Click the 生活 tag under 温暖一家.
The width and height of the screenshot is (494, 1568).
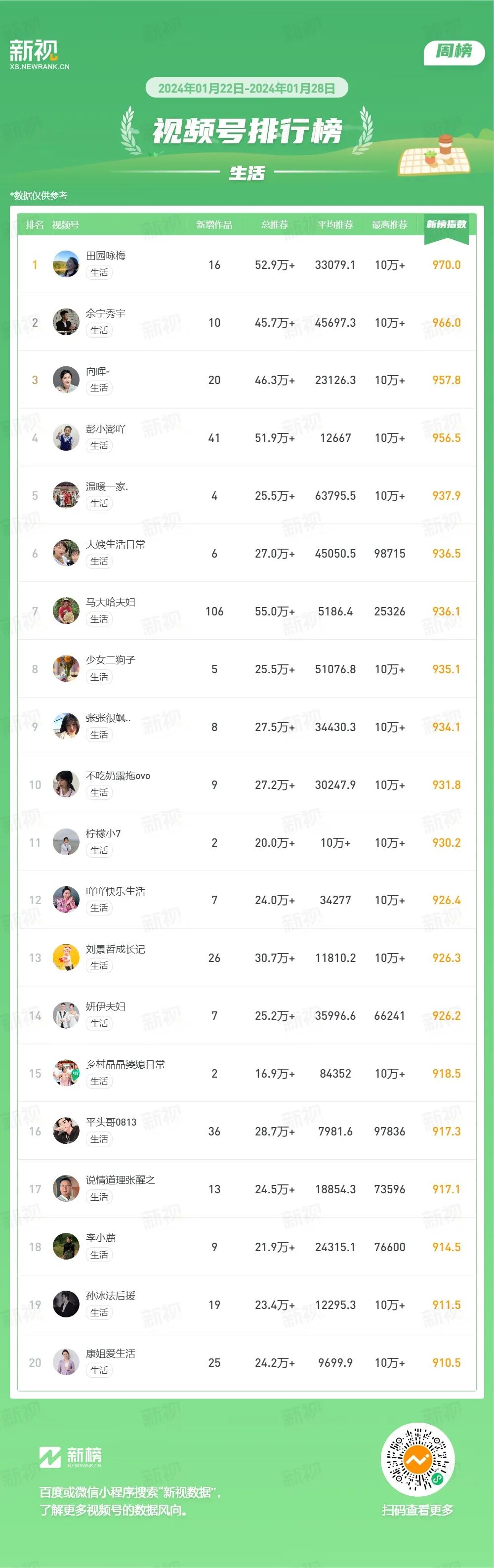click(x=99, y=503)
